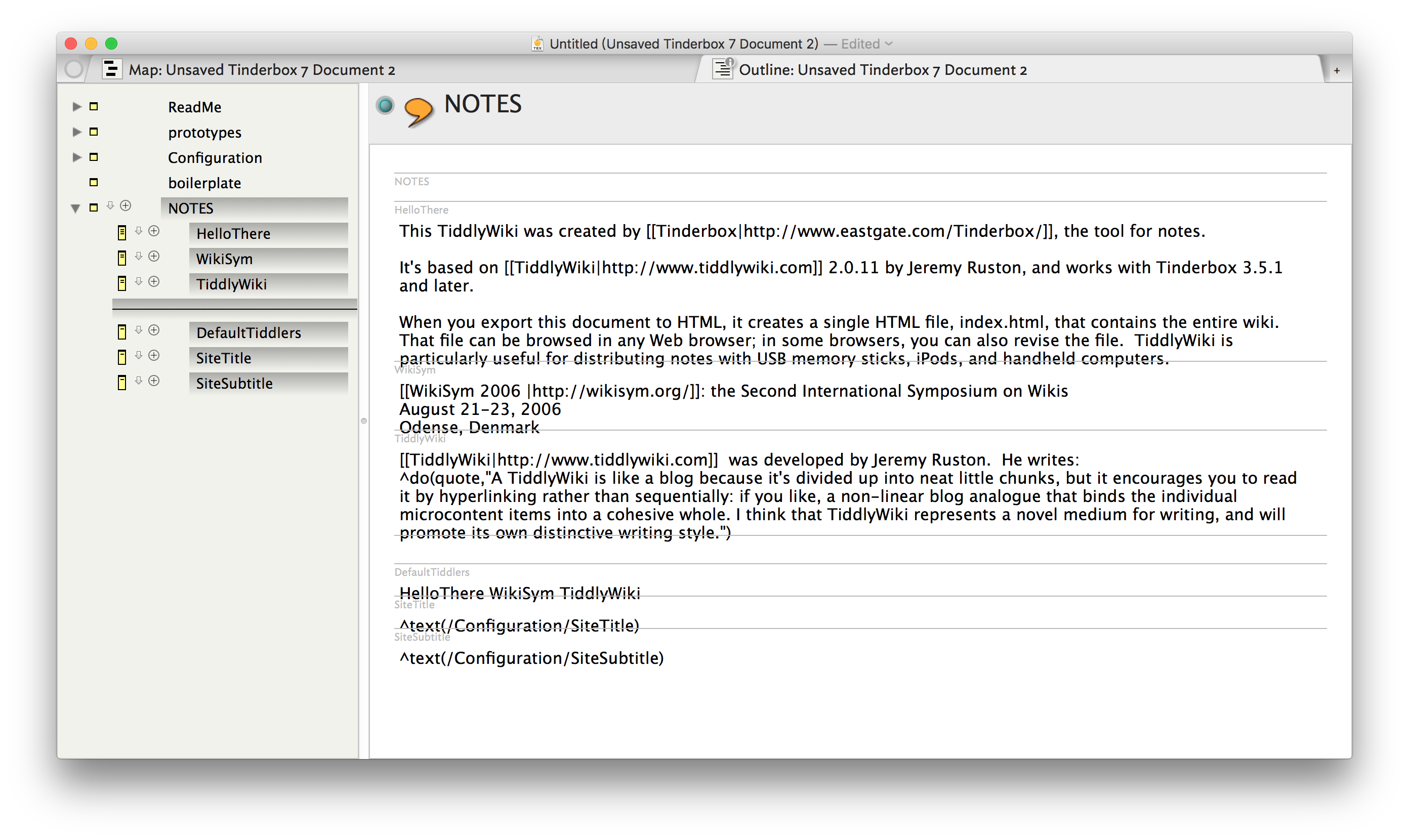
Task: Click the round button left of the Map tab
Action: point(73,70)
